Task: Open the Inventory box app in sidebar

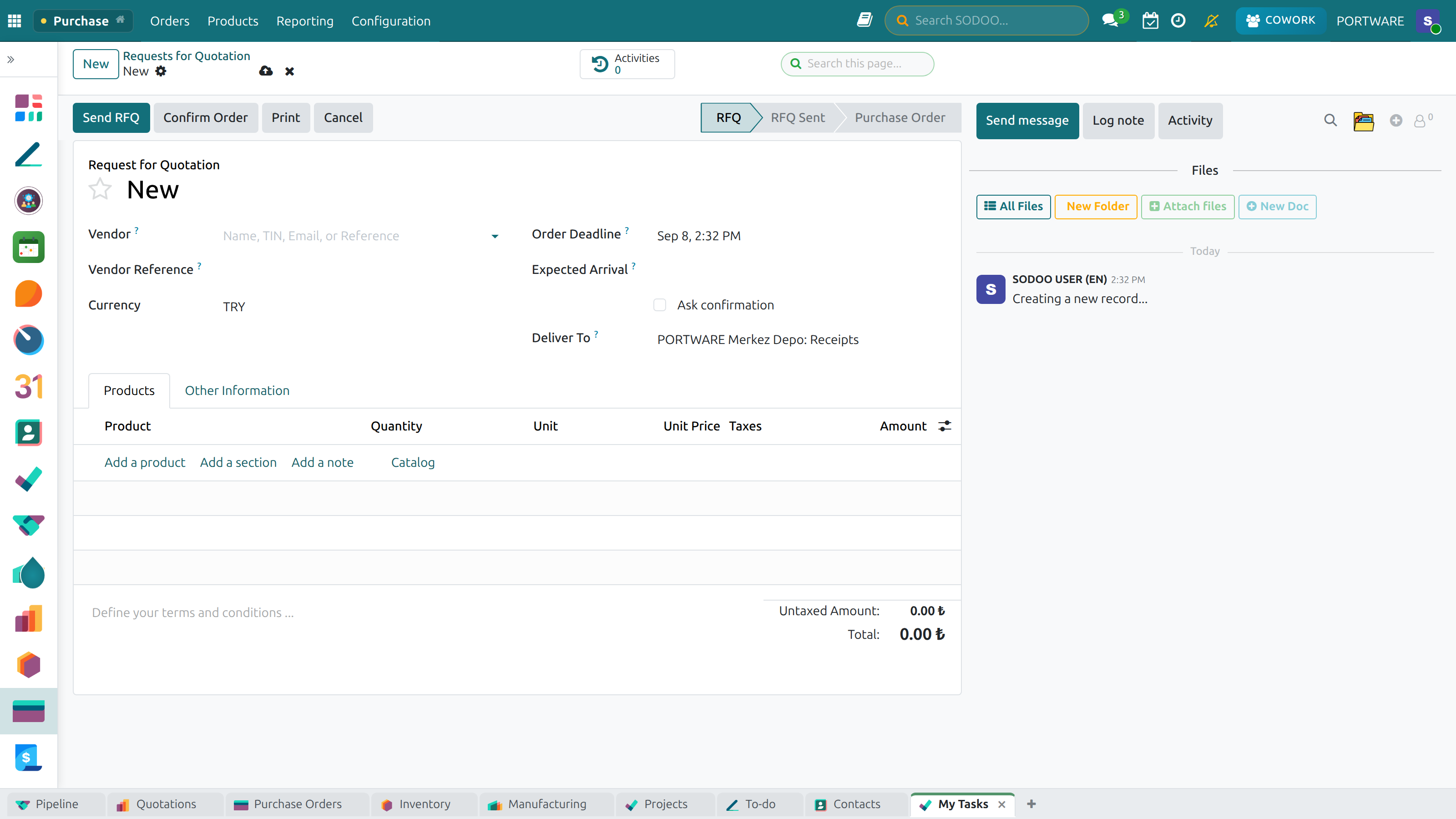Action: tap(28, 665)
